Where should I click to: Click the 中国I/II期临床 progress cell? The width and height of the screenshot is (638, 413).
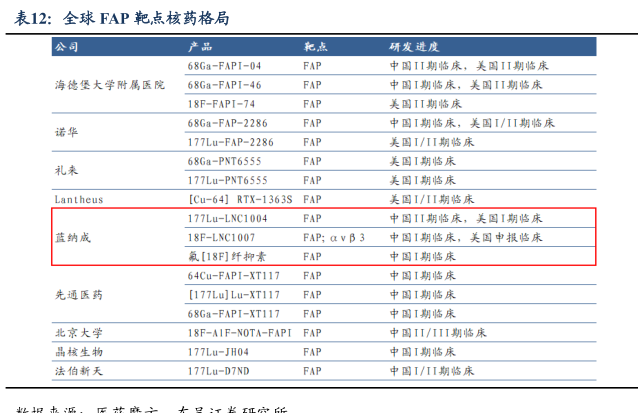(x=432, y=371)
